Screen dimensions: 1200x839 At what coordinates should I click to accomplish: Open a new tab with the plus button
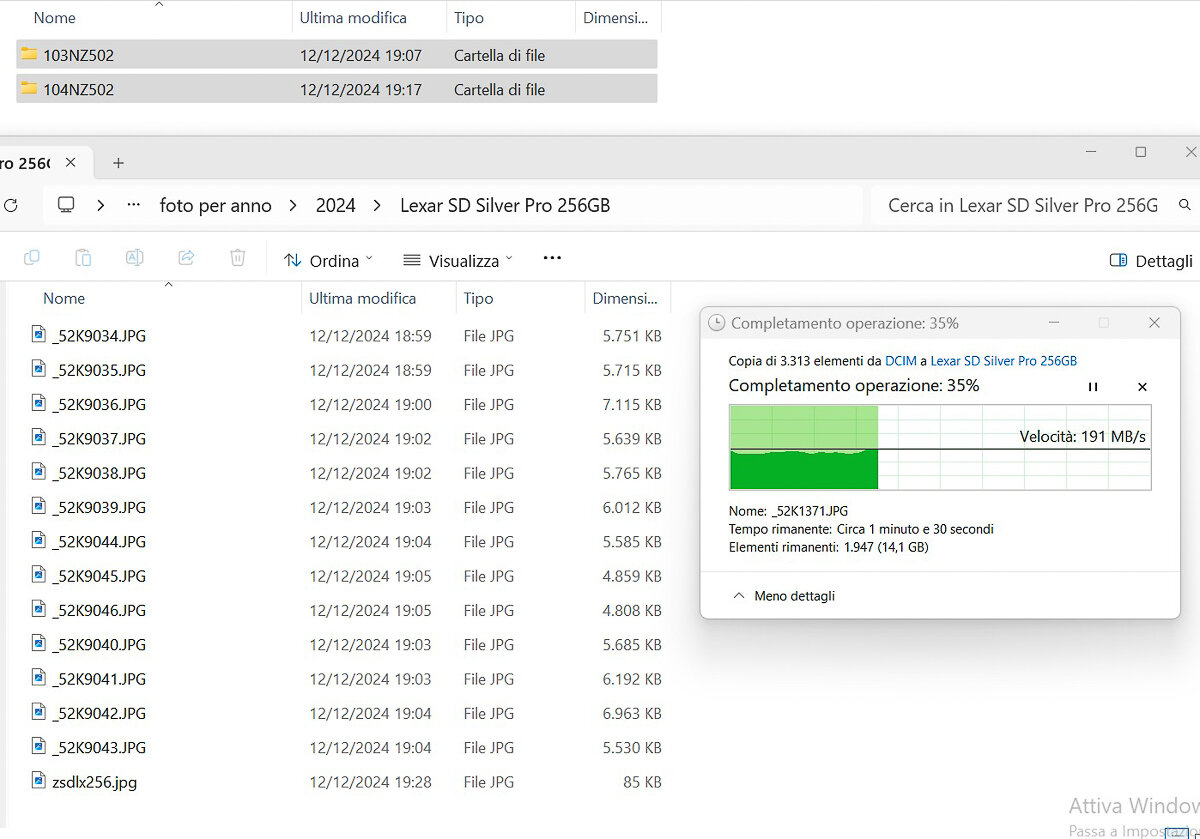click(x=118, y=162)
